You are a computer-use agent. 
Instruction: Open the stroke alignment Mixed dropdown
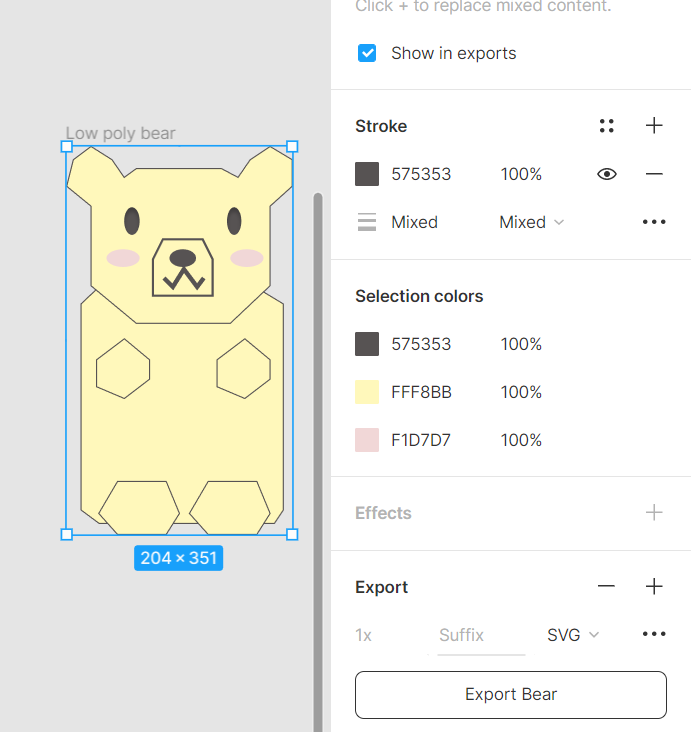532,222
